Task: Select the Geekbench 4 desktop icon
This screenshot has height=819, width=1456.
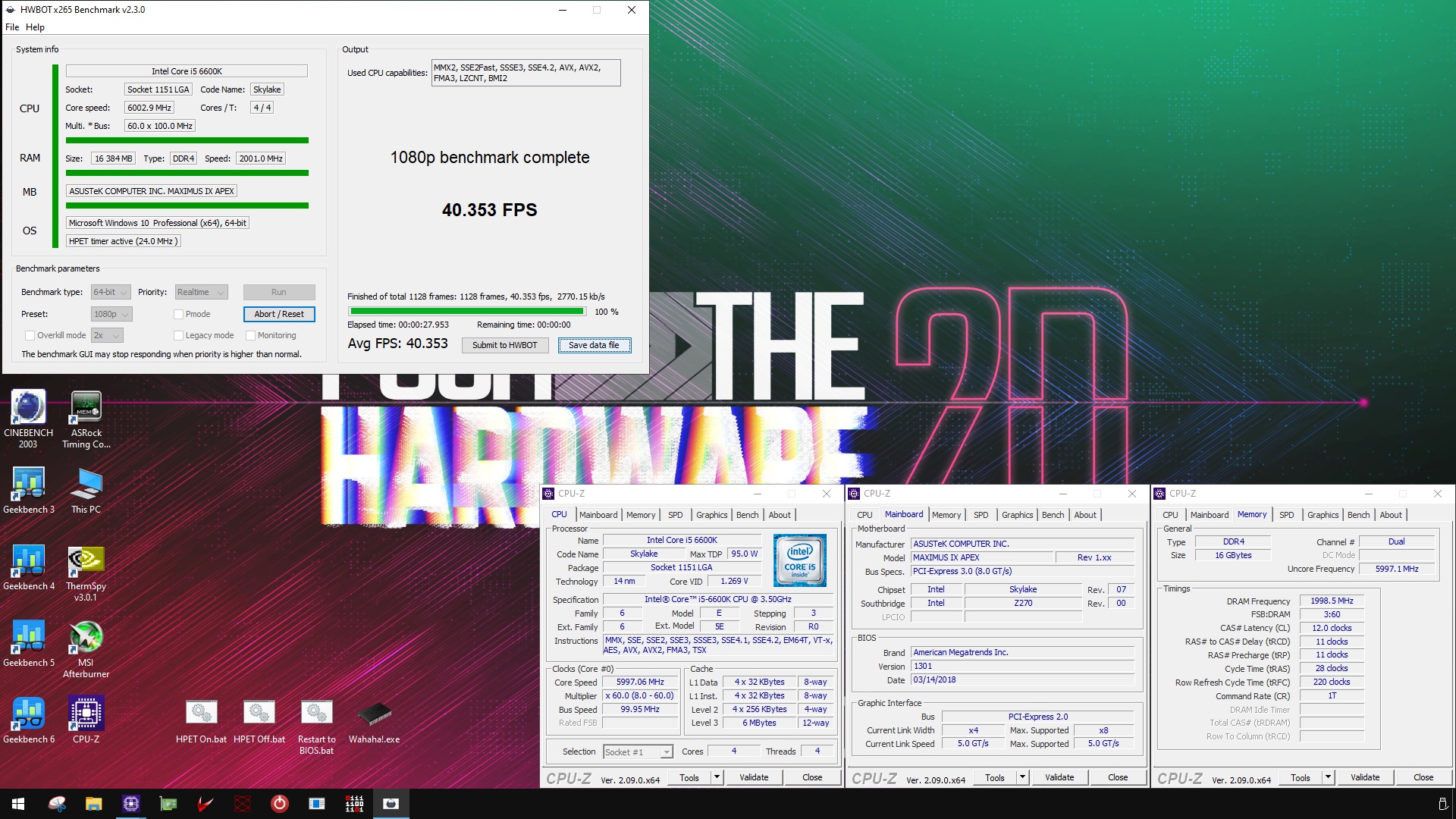Action: click(x=29, y=566)
